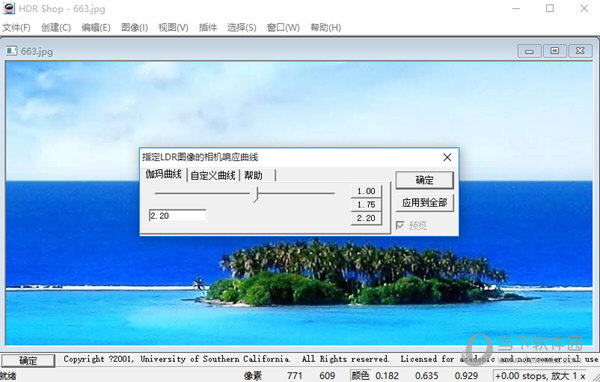
Task: Click the 663.jpg document icon
Action: click(x=12, y=51)
